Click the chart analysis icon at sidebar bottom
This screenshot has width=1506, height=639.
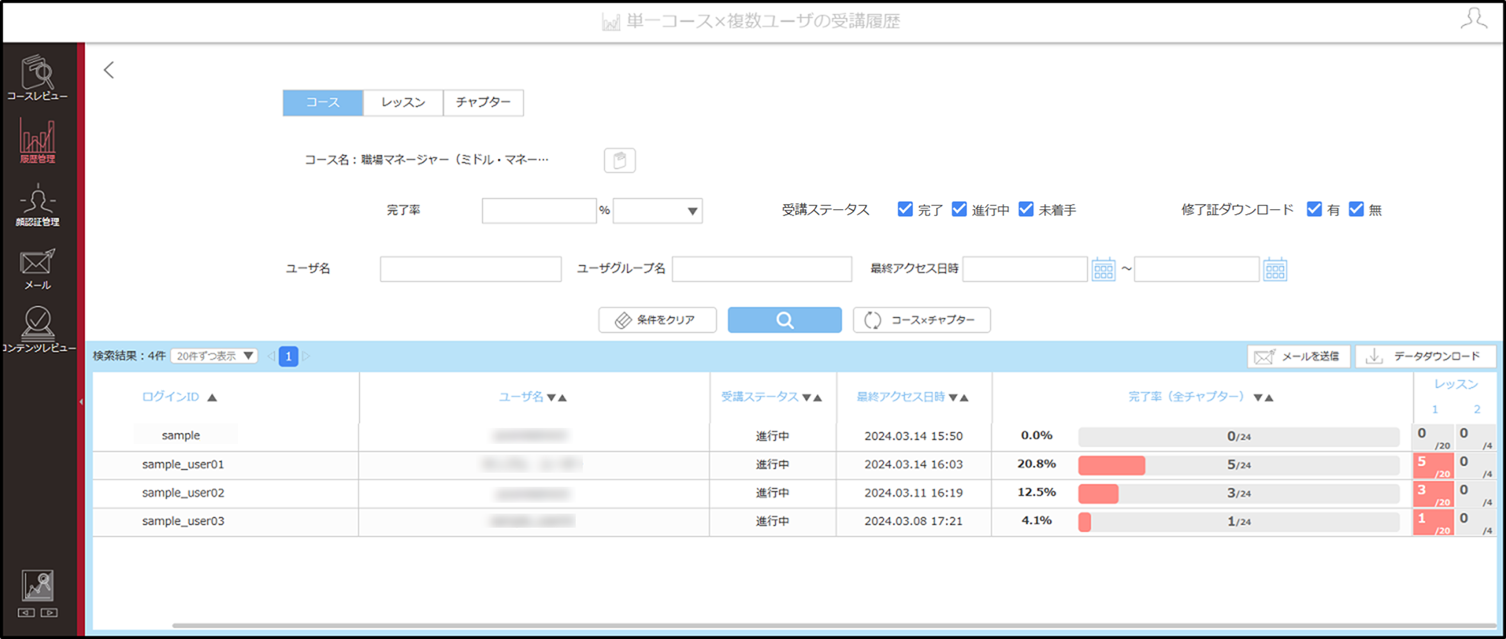tap(37, 585)
